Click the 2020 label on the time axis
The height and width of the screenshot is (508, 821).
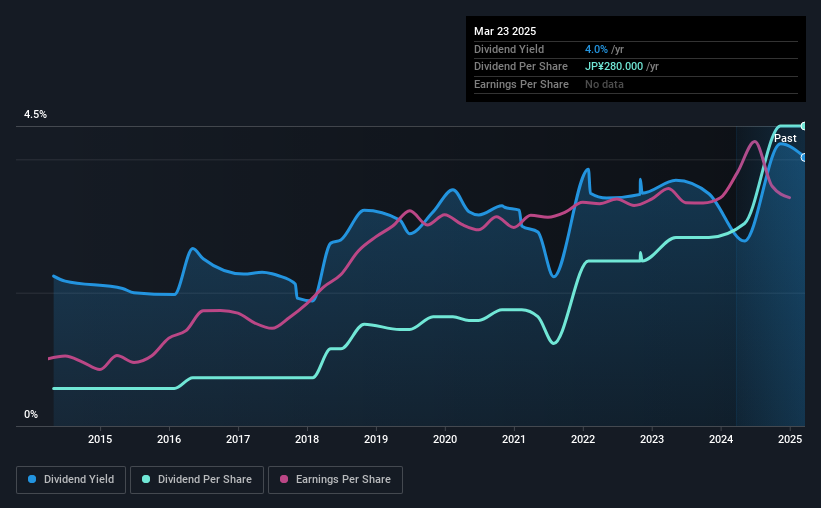[445, 439]
